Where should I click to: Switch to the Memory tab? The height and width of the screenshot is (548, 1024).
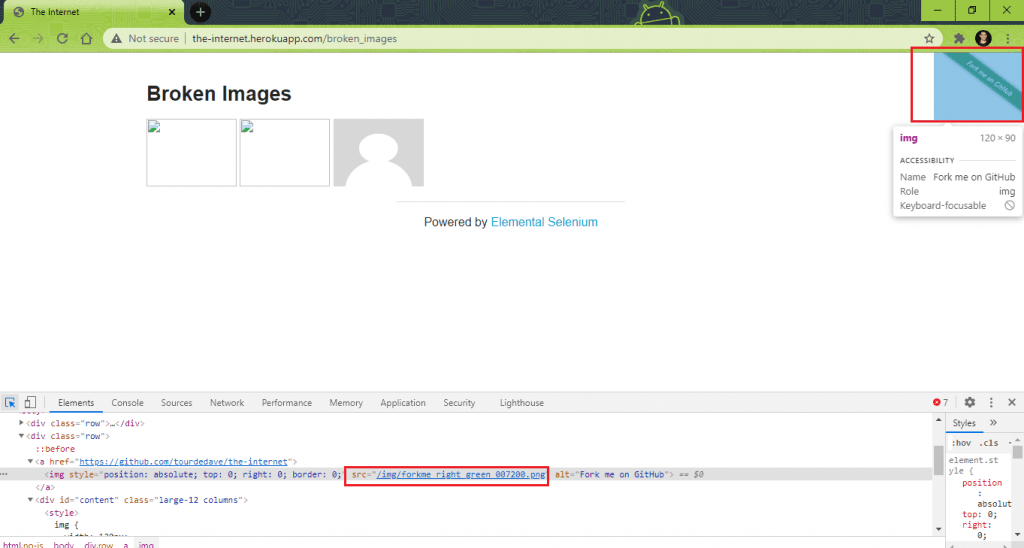[x=346, y=403]
